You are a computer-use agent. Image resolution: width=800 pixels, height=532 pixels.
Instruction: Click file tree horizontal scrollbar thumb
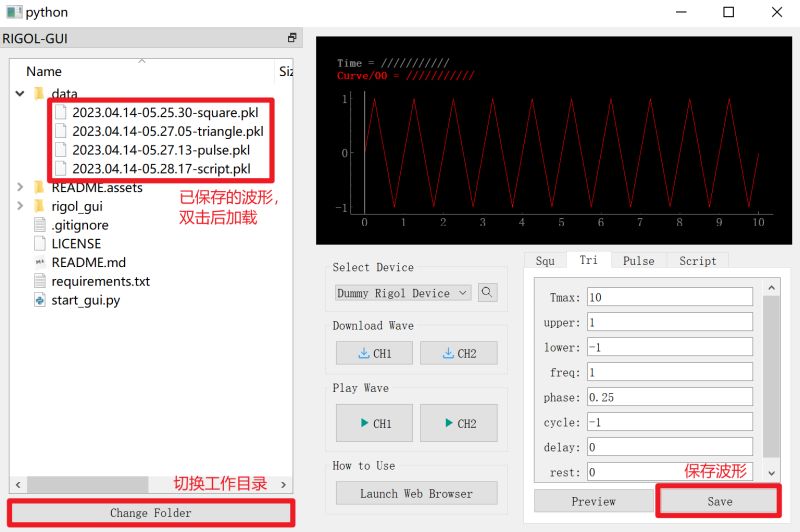coord(87,484)
